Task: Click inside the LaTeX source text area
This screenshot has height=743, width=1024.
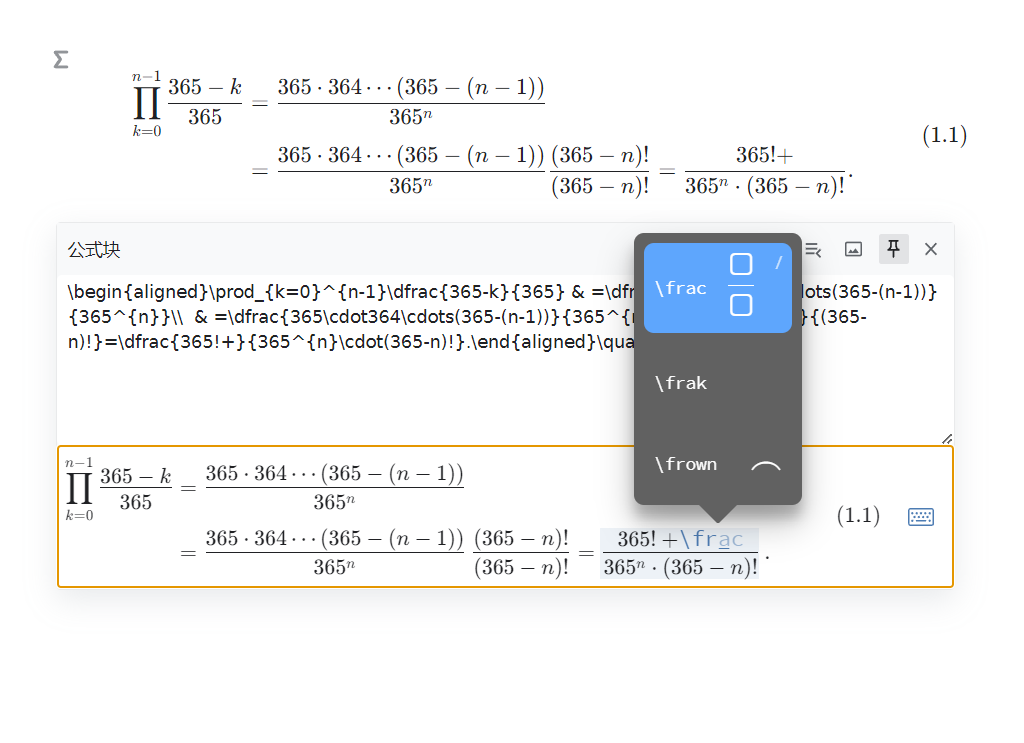Action: [350, 390]
